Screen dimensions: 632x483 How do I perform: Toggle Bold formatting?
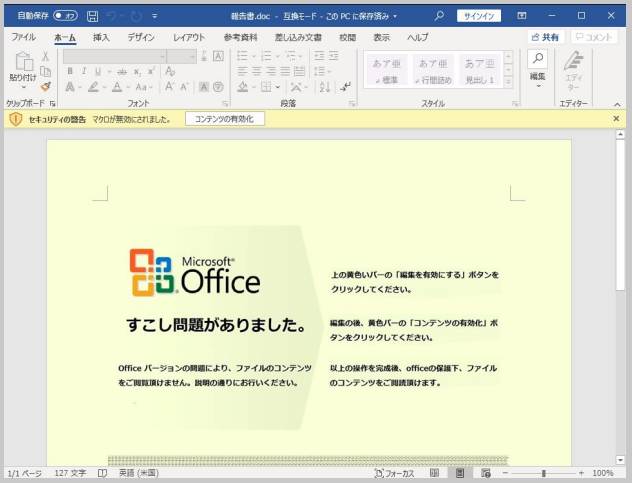70,71
